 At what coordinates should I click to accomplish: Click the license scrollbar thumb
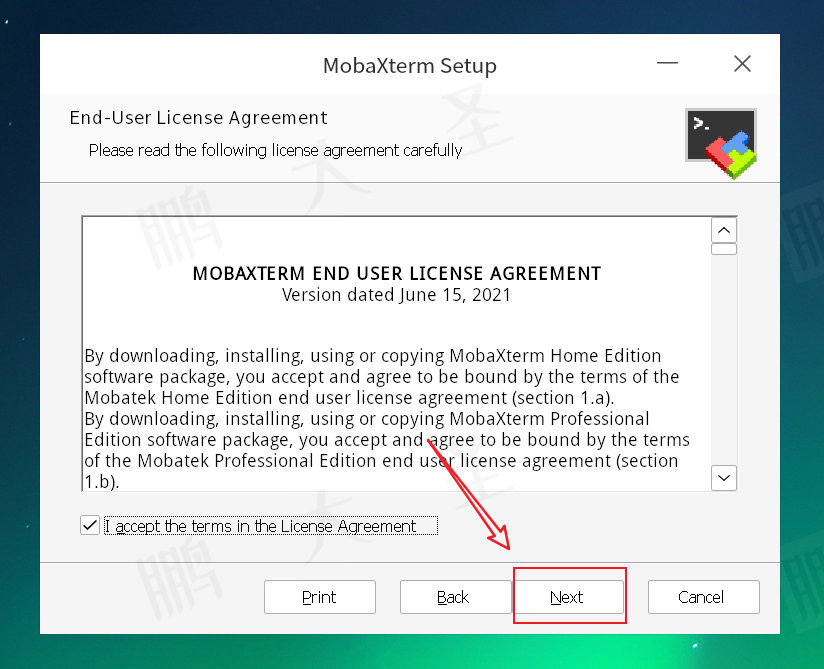724,249
